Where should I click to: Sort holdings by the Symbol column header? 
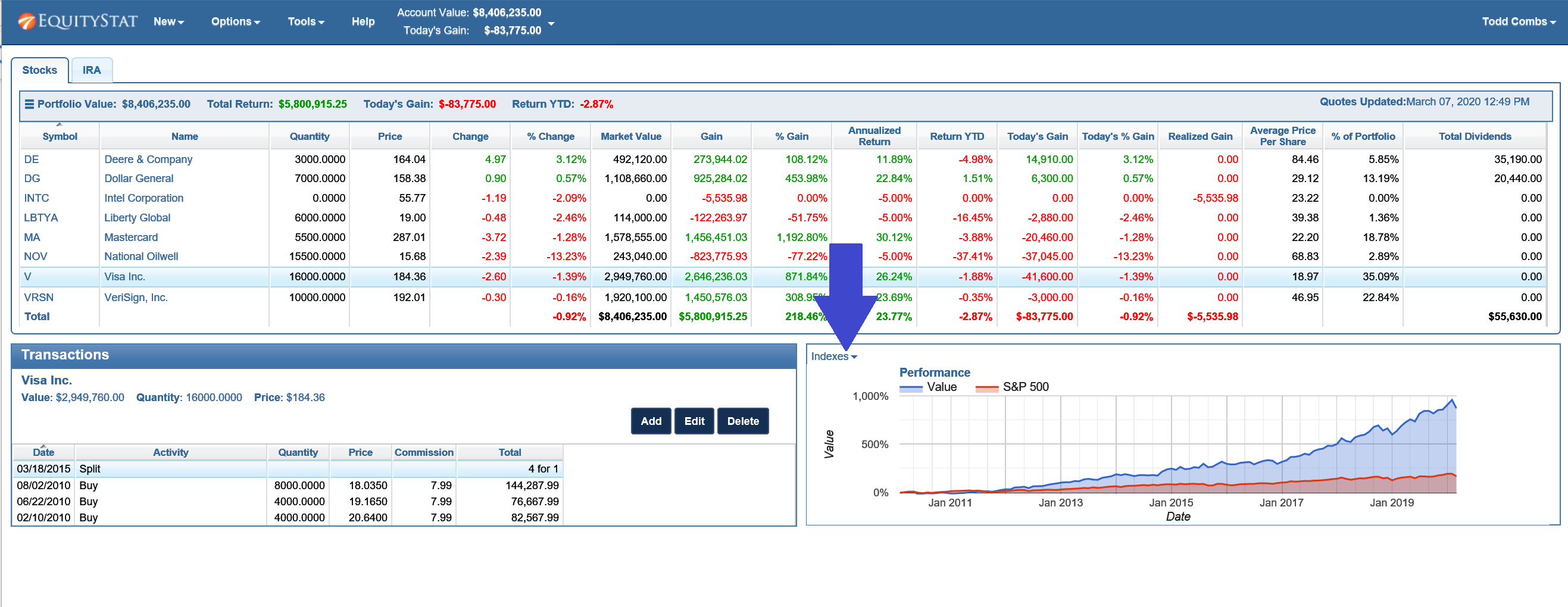coord(60,136)
